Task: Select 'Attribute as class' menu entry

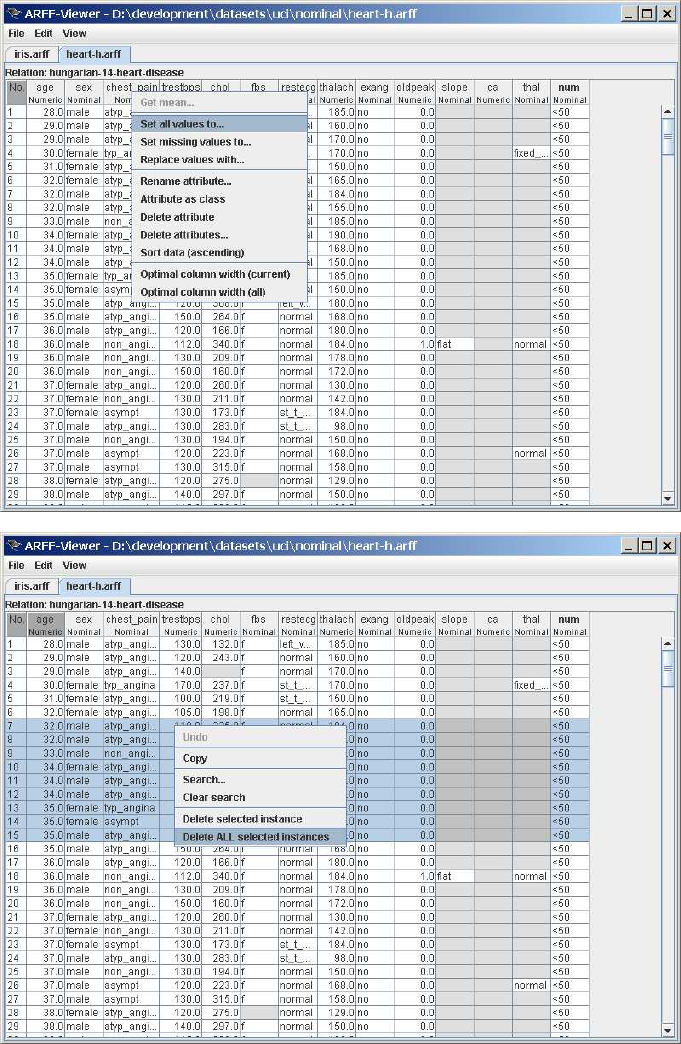Action: pos(219,199)
